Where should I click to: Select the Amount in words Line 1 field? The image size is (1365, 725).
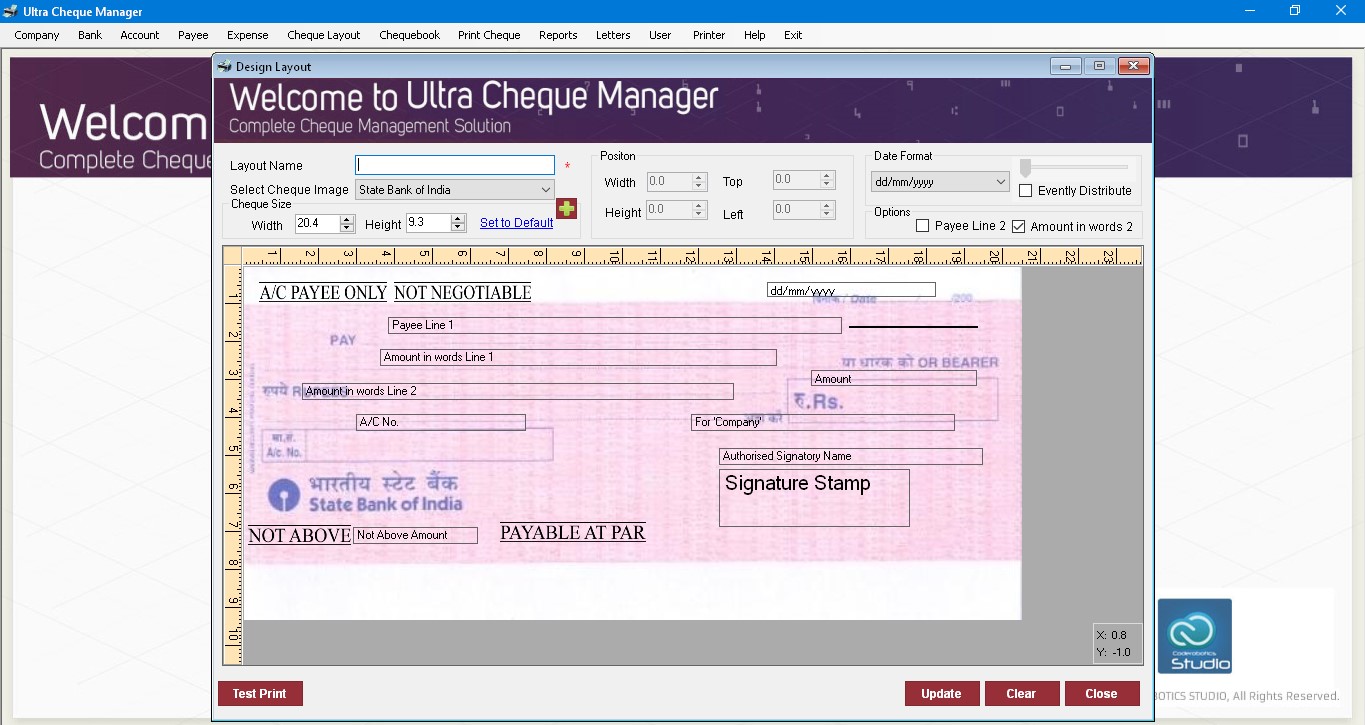click(578, 357)
